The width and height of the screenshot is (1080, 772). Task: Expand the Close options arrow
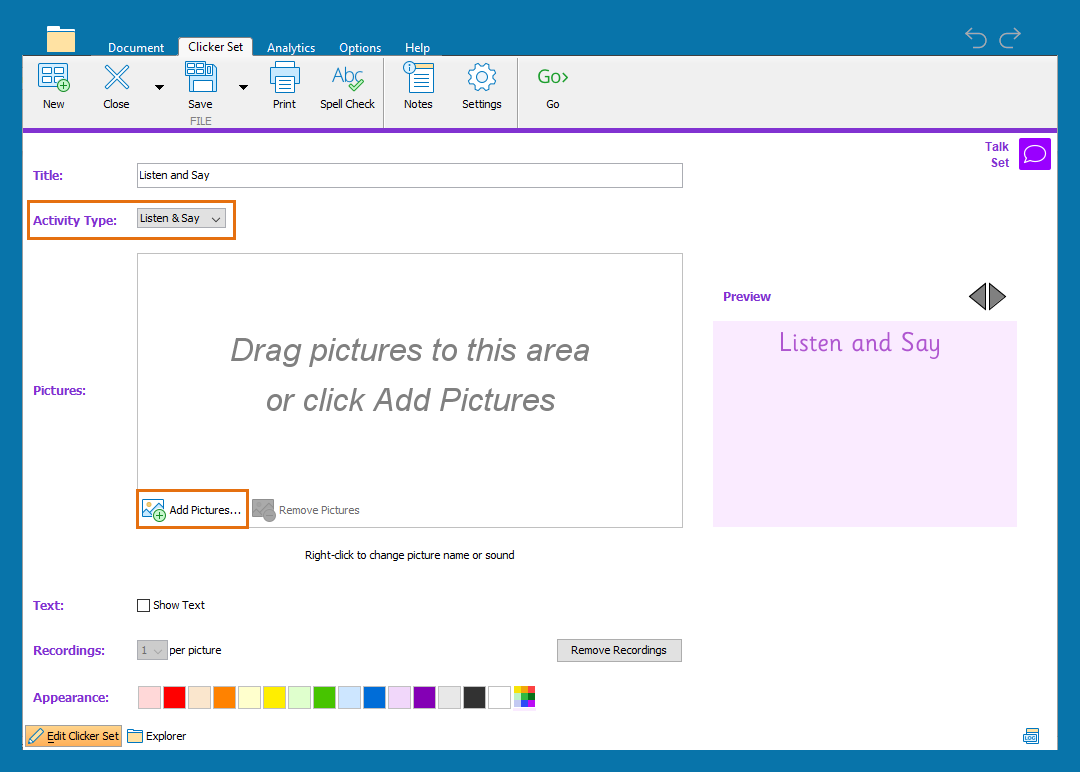point(159,87)
